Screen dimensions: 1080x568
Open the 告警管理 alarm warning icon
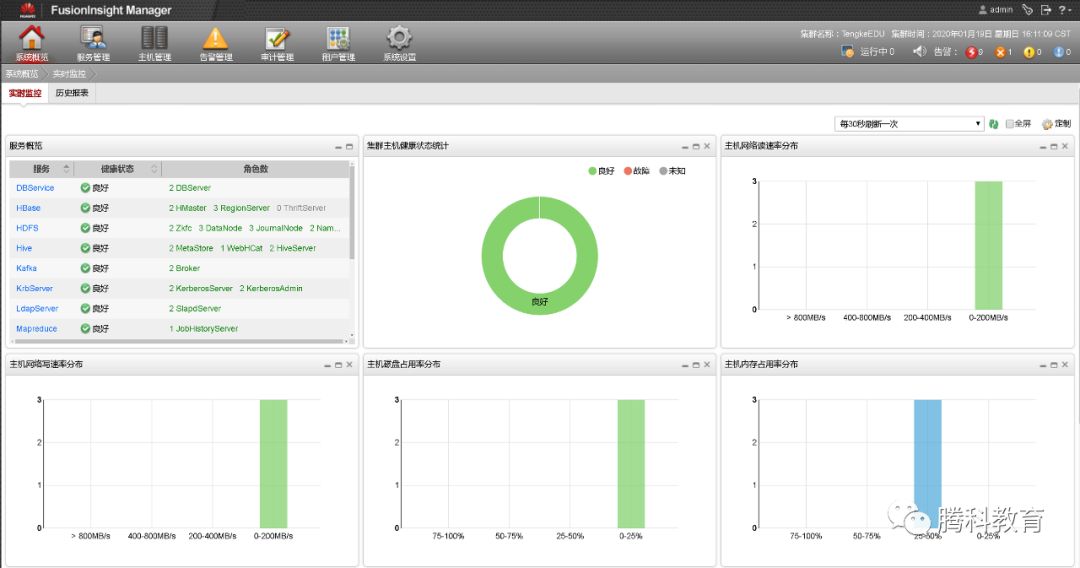pyautogui.click(x=216, y=38)
